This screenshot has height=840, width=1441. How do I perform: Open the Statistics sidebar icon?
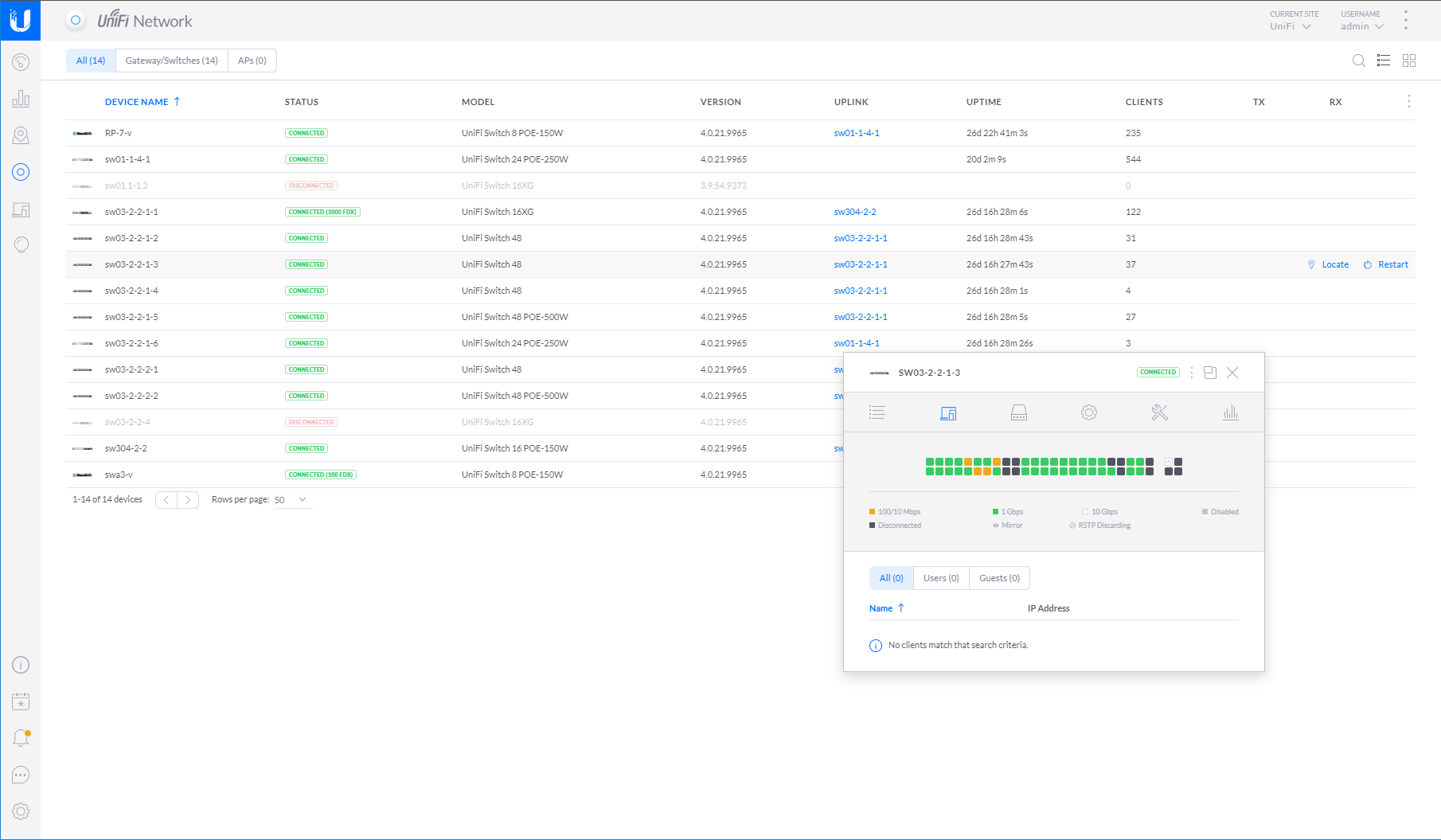click(21, 99)
